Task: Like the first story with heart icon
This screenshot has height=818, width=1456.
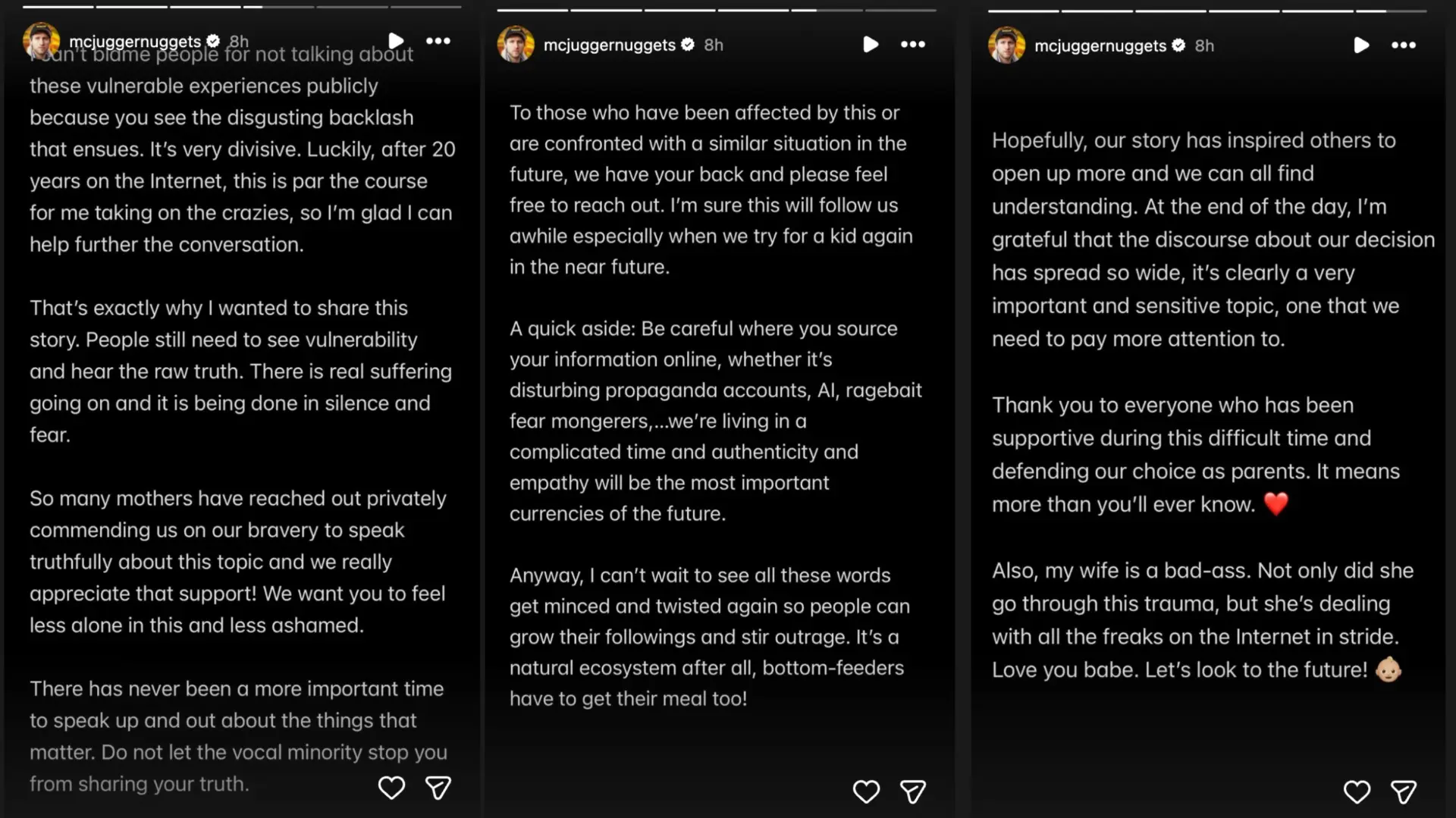Action: 391,788
